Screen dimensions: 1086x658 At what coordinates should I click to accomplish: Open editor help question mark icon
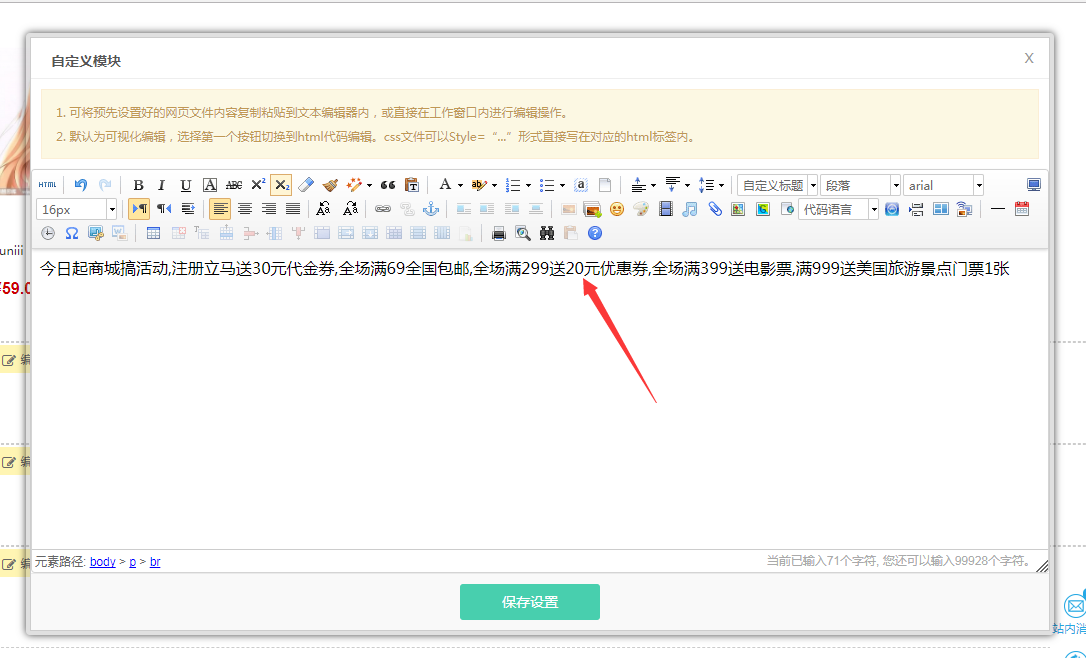pyautogui.click(x=595, y=233)
